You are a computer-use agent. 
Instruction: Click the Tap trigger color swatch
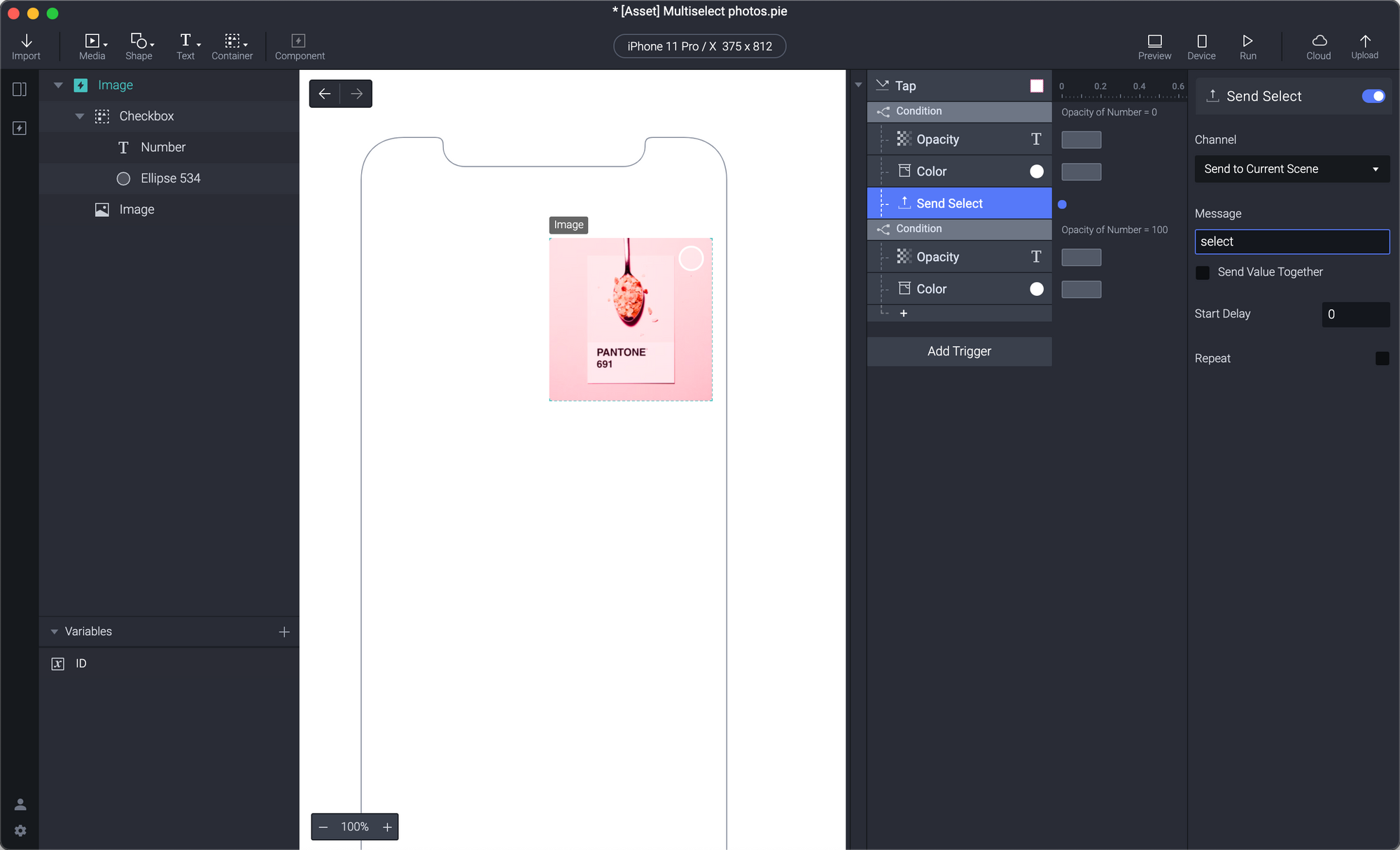click(x=1037, y=85)
